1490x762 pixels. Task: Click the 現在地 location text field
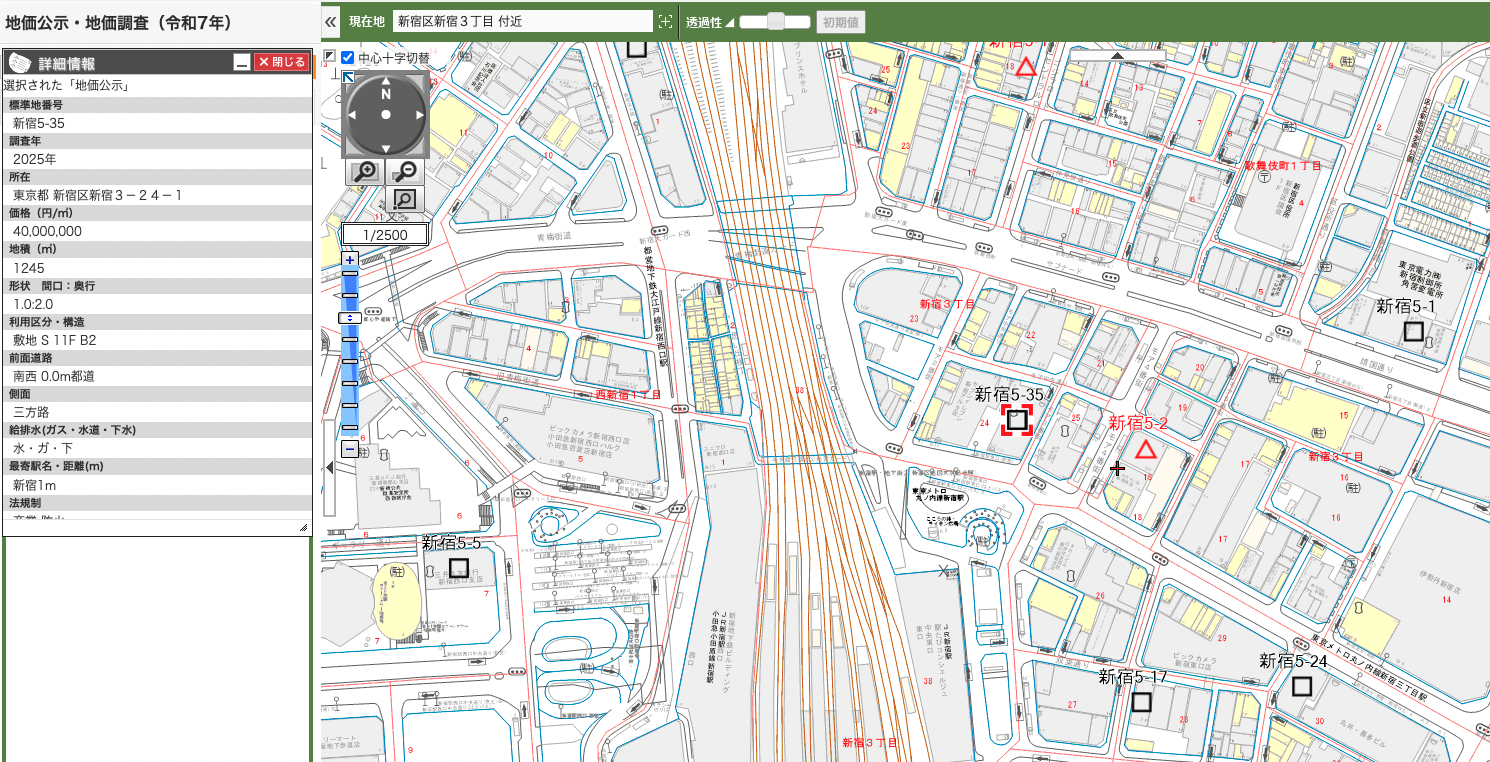tap(522, 21)
